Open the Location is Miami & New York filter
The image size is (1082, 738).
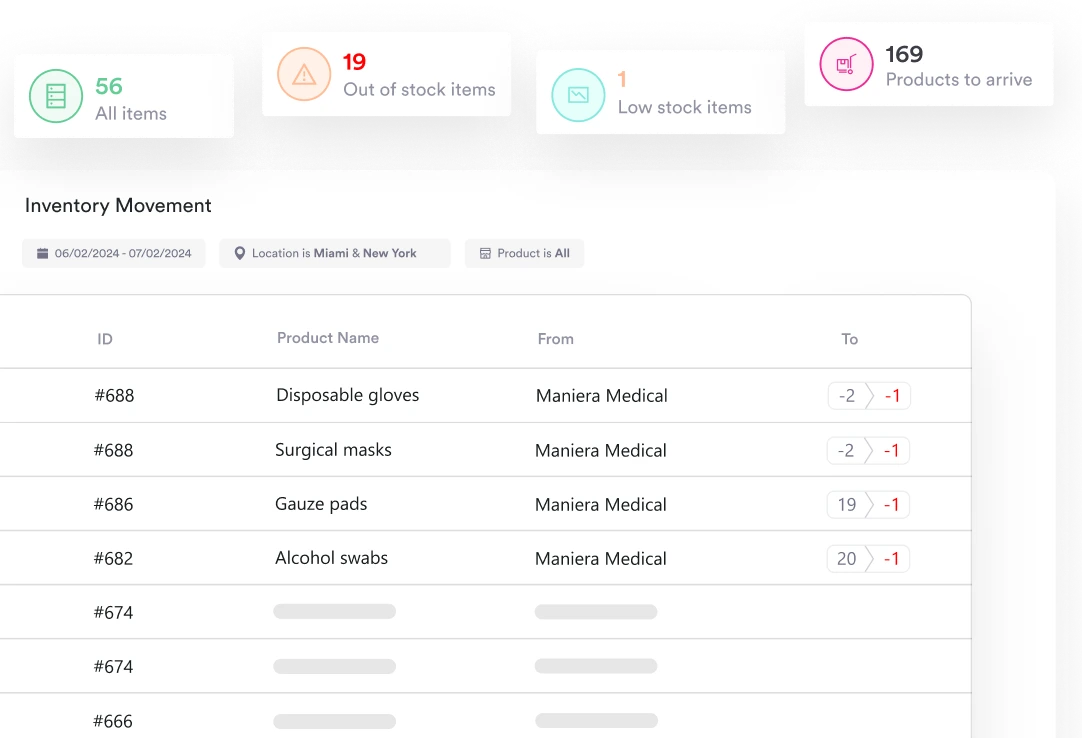[x=335, y=254]
